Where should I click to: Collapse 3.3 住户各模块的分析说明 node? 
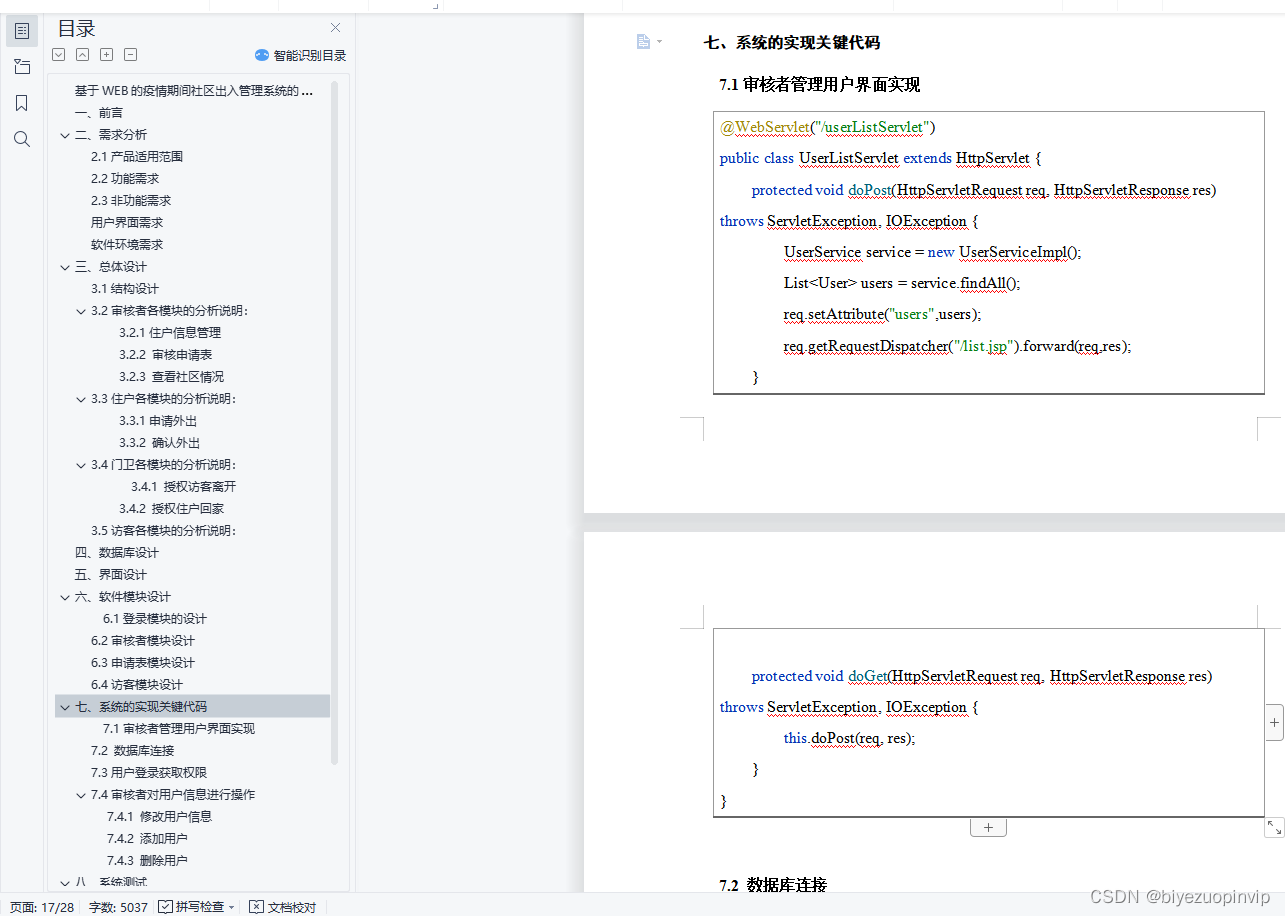coord(81,399)
